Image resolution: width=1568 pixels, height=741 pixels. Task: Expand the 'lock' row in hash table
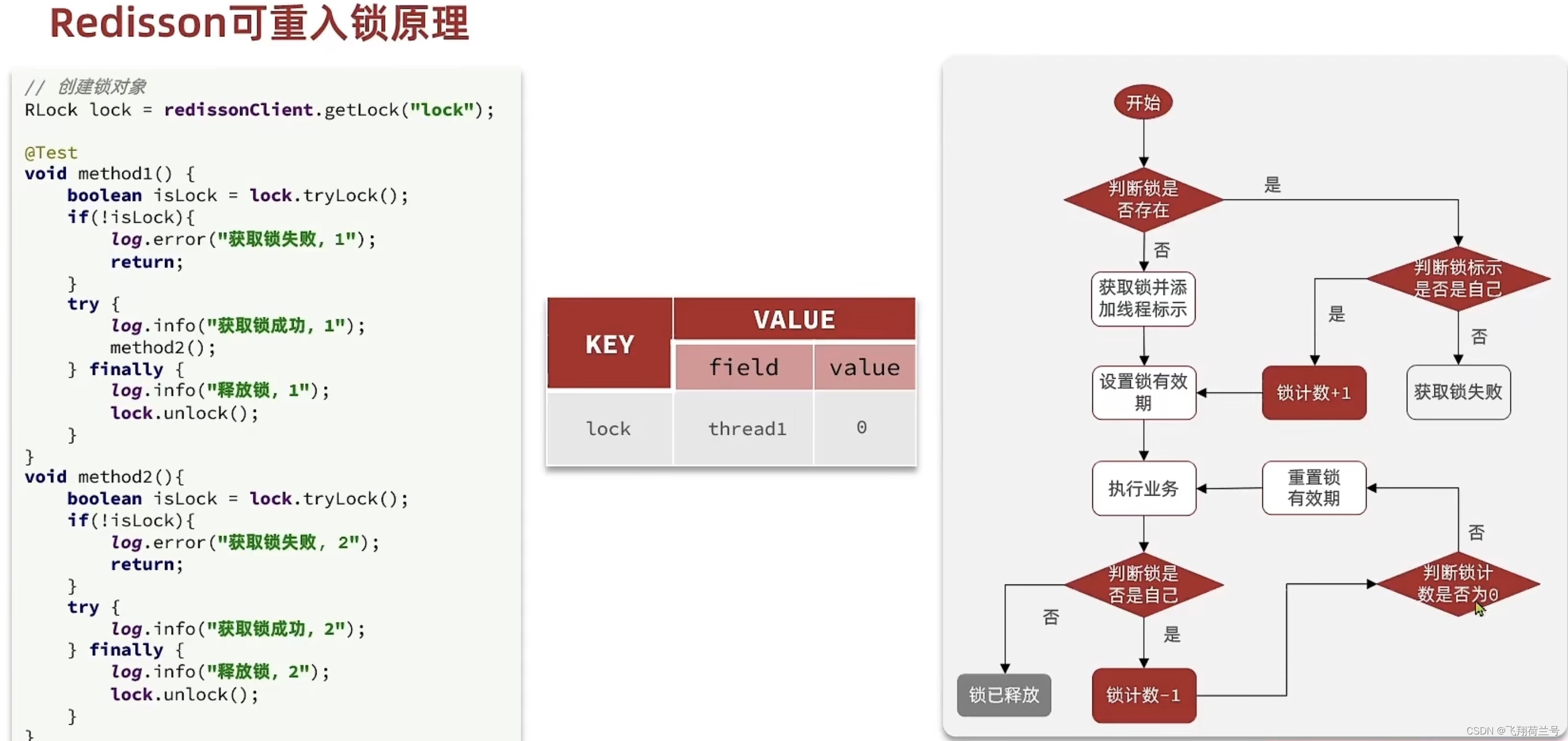coord(608,427)
